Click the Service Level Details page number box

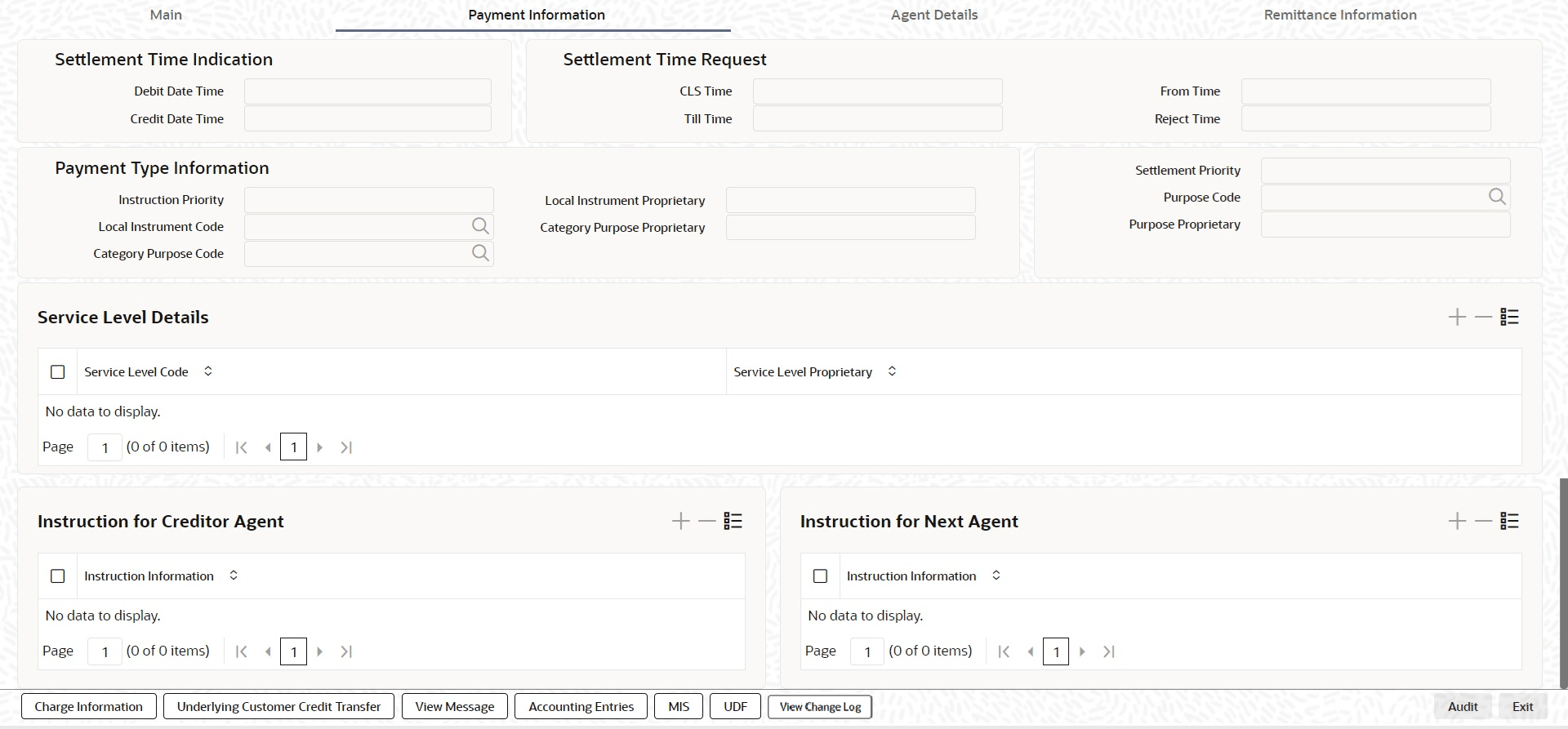pyautogui.click(x=105, y=447)
